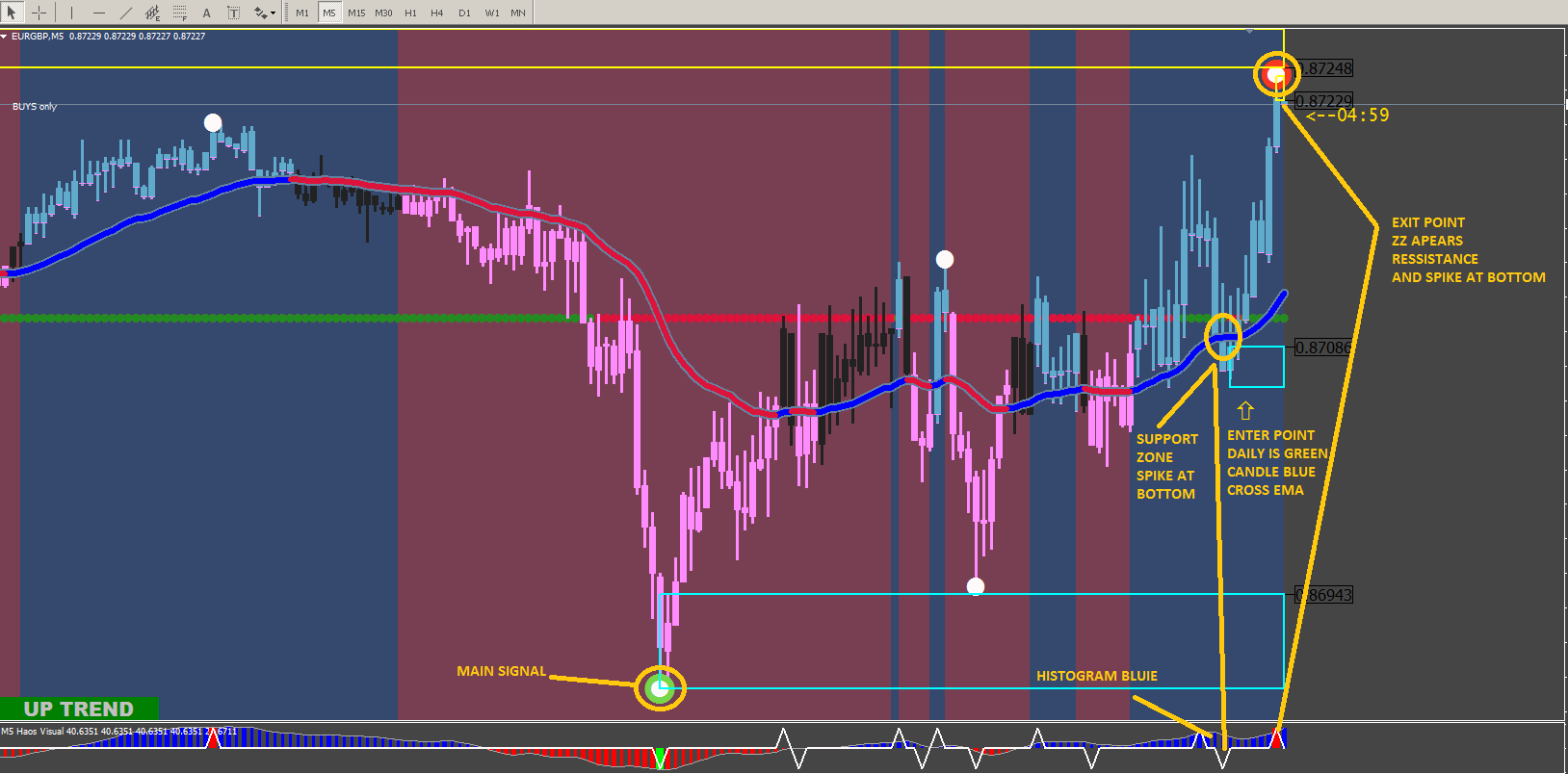Switch chart to M15 timeframe
Viewport: 1568px width, 774px height.
[356, 13]
